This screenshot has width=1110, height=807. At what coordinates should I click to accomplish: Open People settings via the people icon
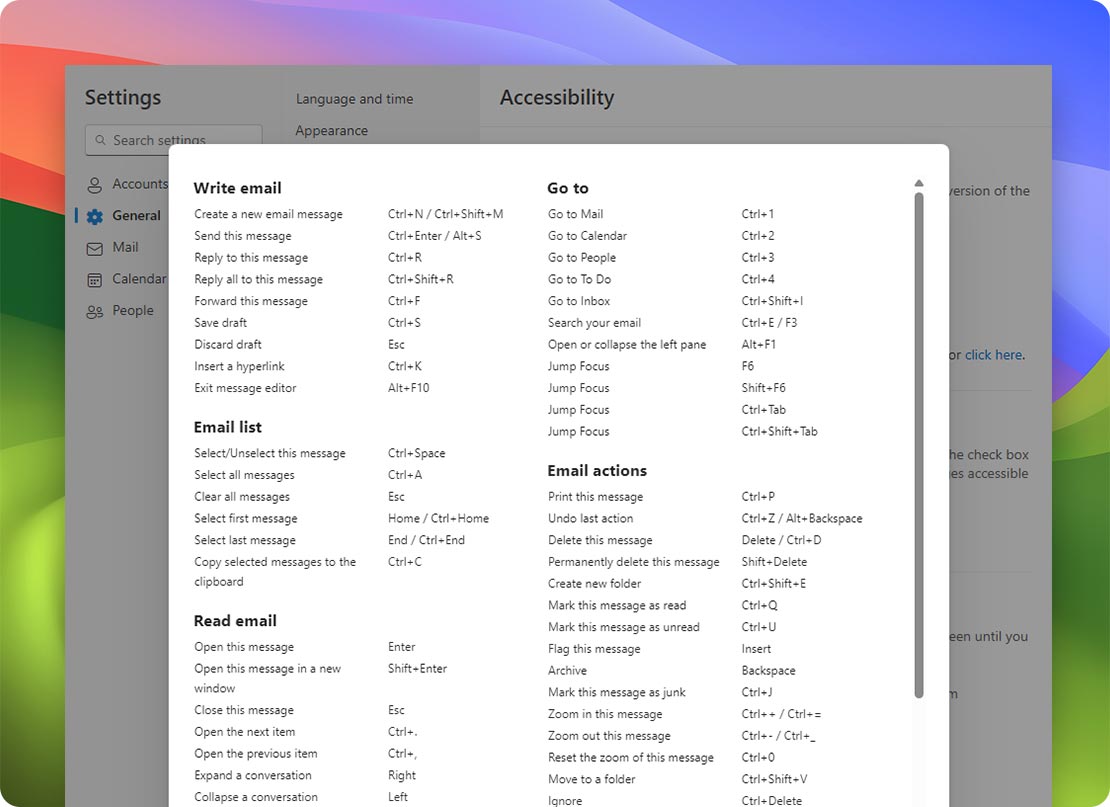click(95, 310)
